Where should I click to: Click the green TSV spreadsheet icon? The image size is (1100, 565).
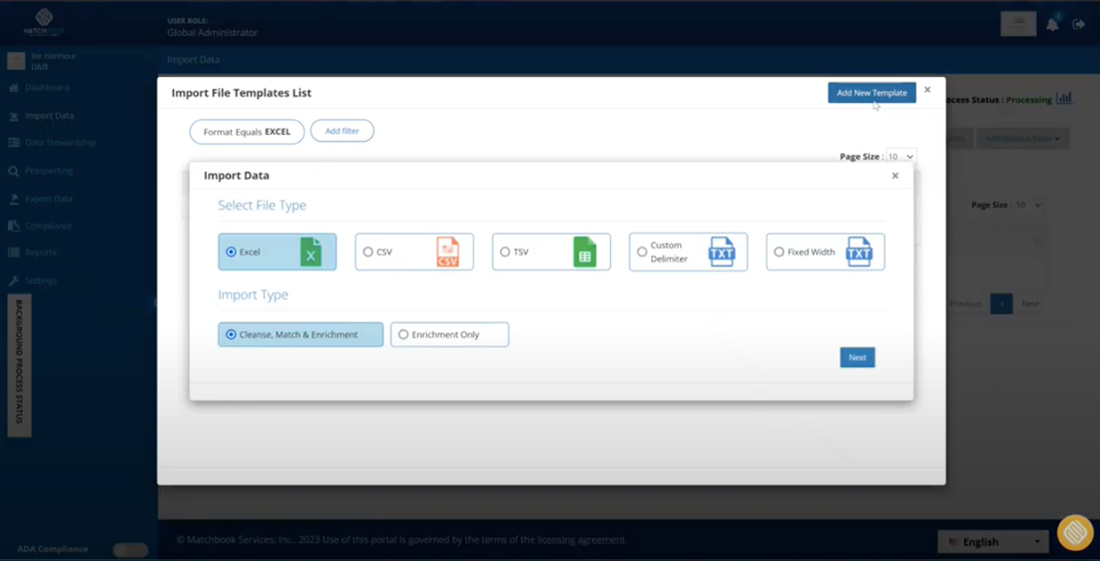(x=584, y=252)
